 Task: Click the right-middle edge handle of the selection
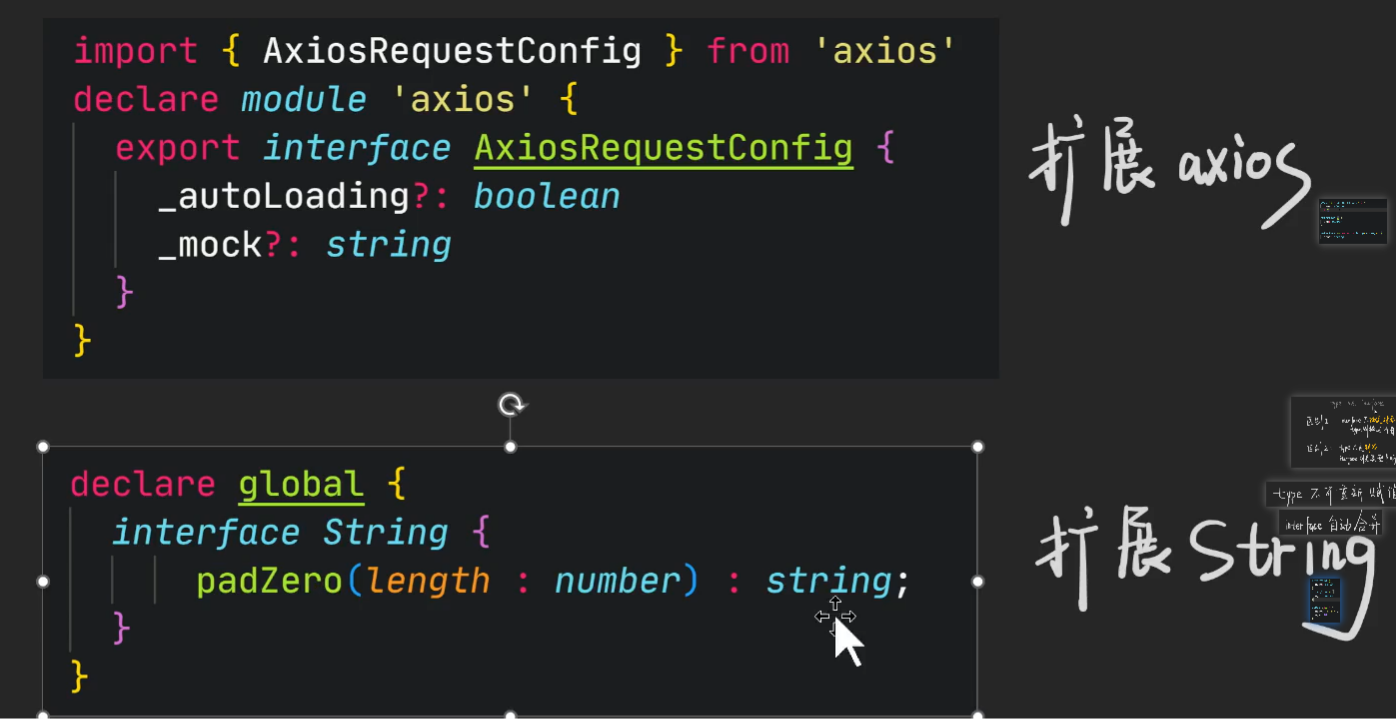point(978,581)
